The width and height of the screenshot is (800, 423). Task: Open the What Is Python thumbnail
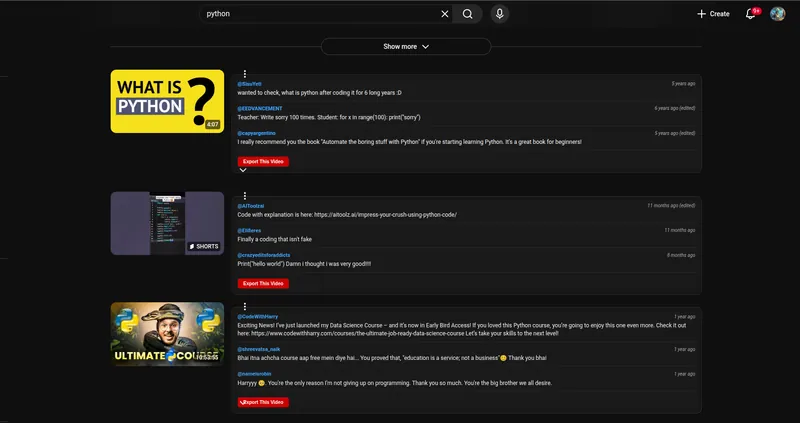[x=167, y=101]
